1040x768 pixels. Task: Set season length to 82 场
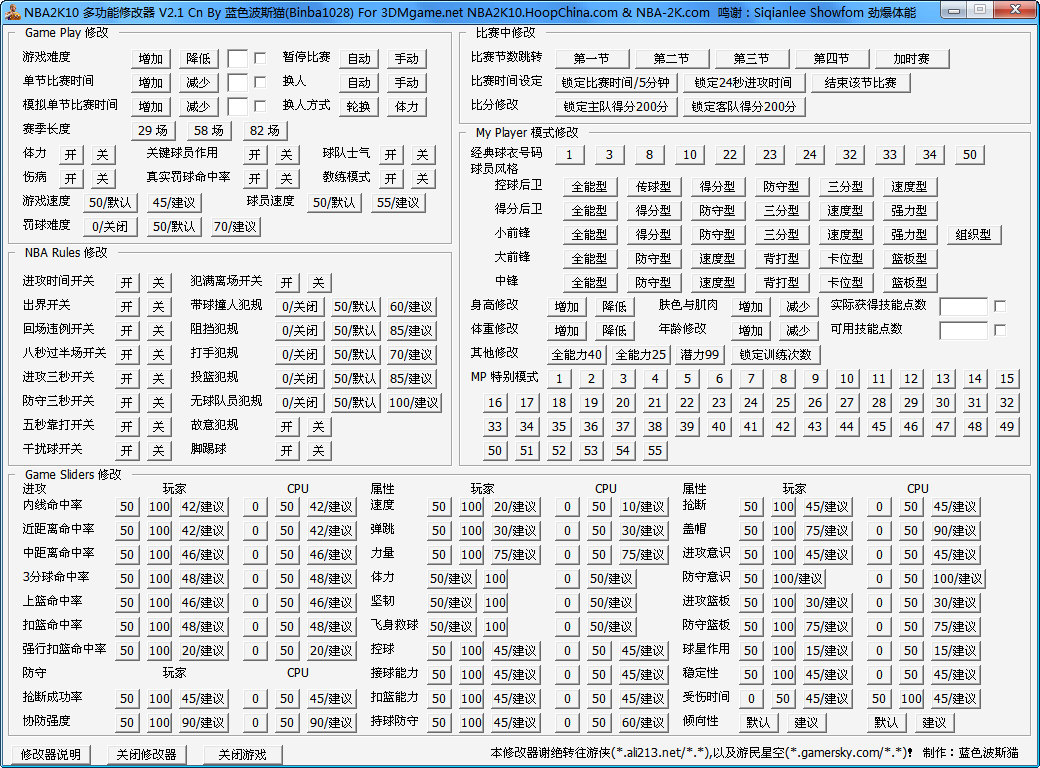pyautogui.click(x=264, y=130)
